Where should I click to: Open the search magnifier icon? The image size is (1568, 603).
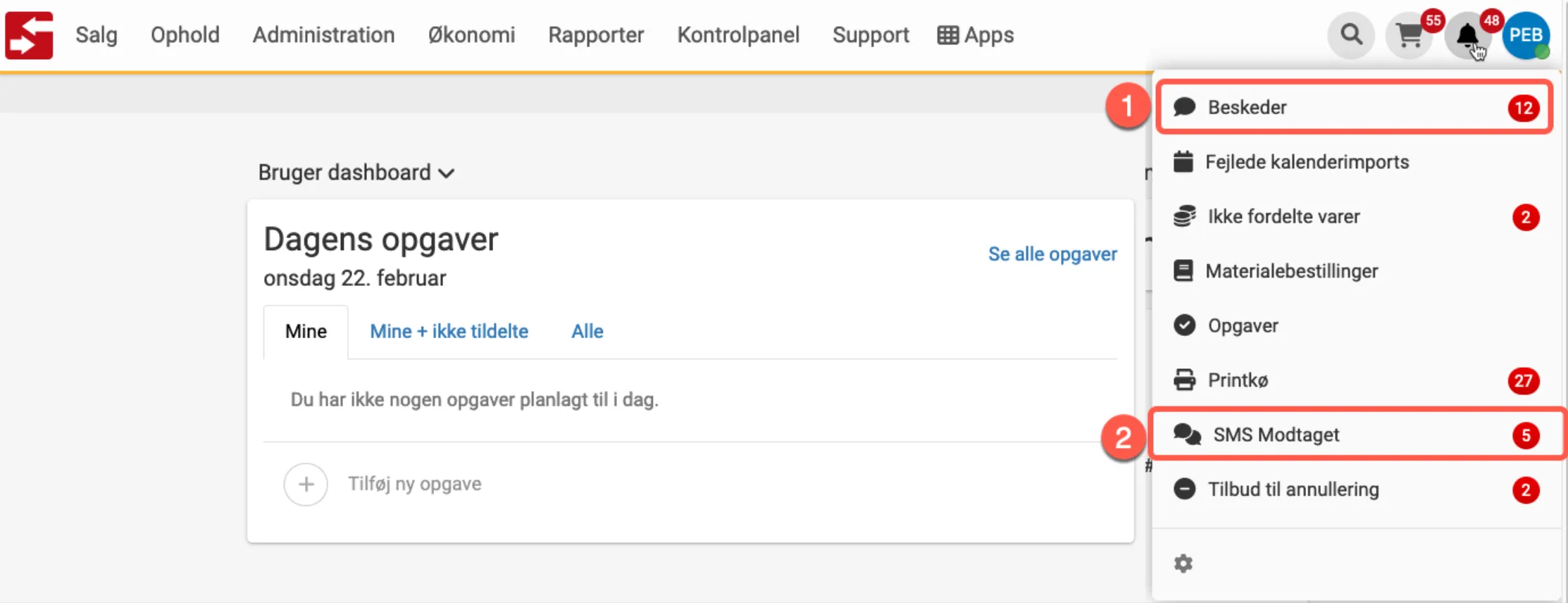click(1350, 35)
